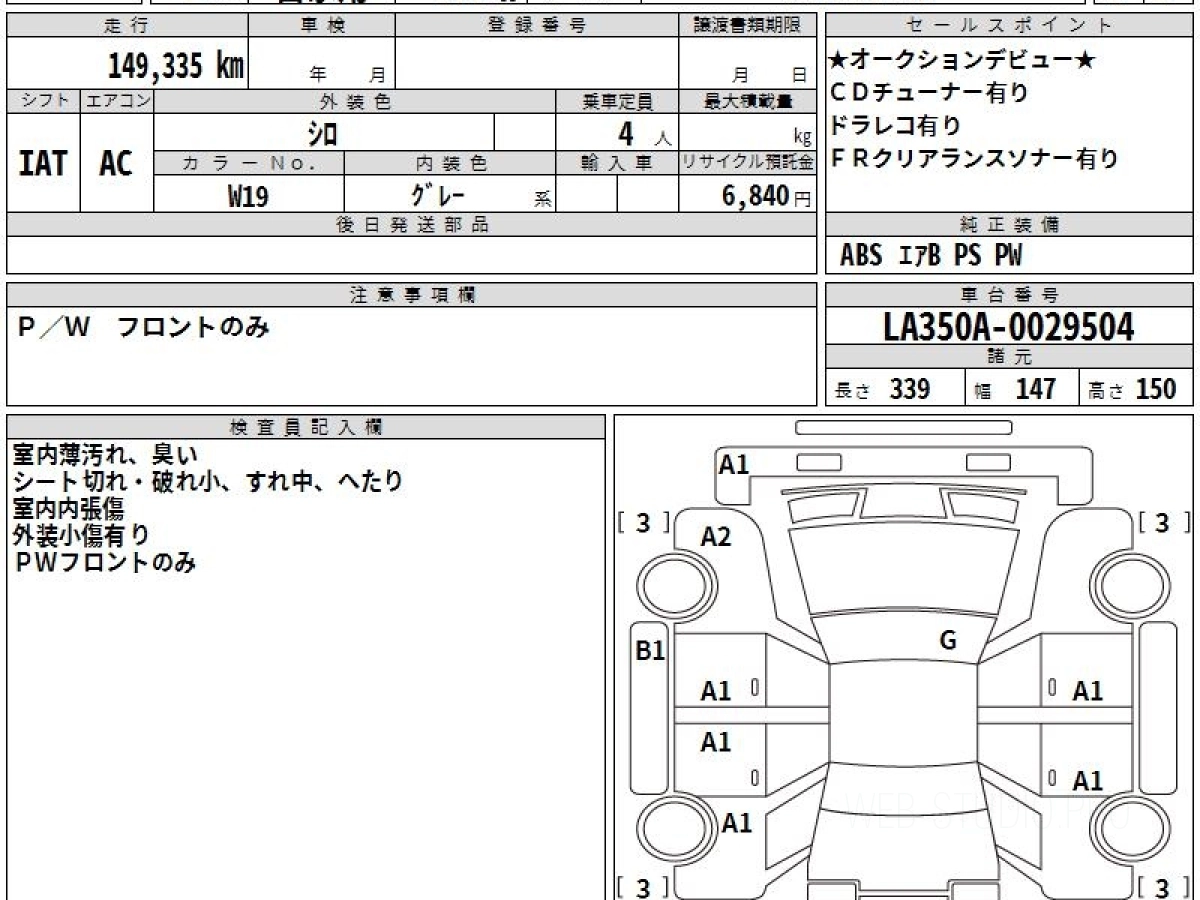Image resolution: width=1200 pixels, height=900 pixels.
Task: Click the 後日発送部品 header
Action: [411, 225]
